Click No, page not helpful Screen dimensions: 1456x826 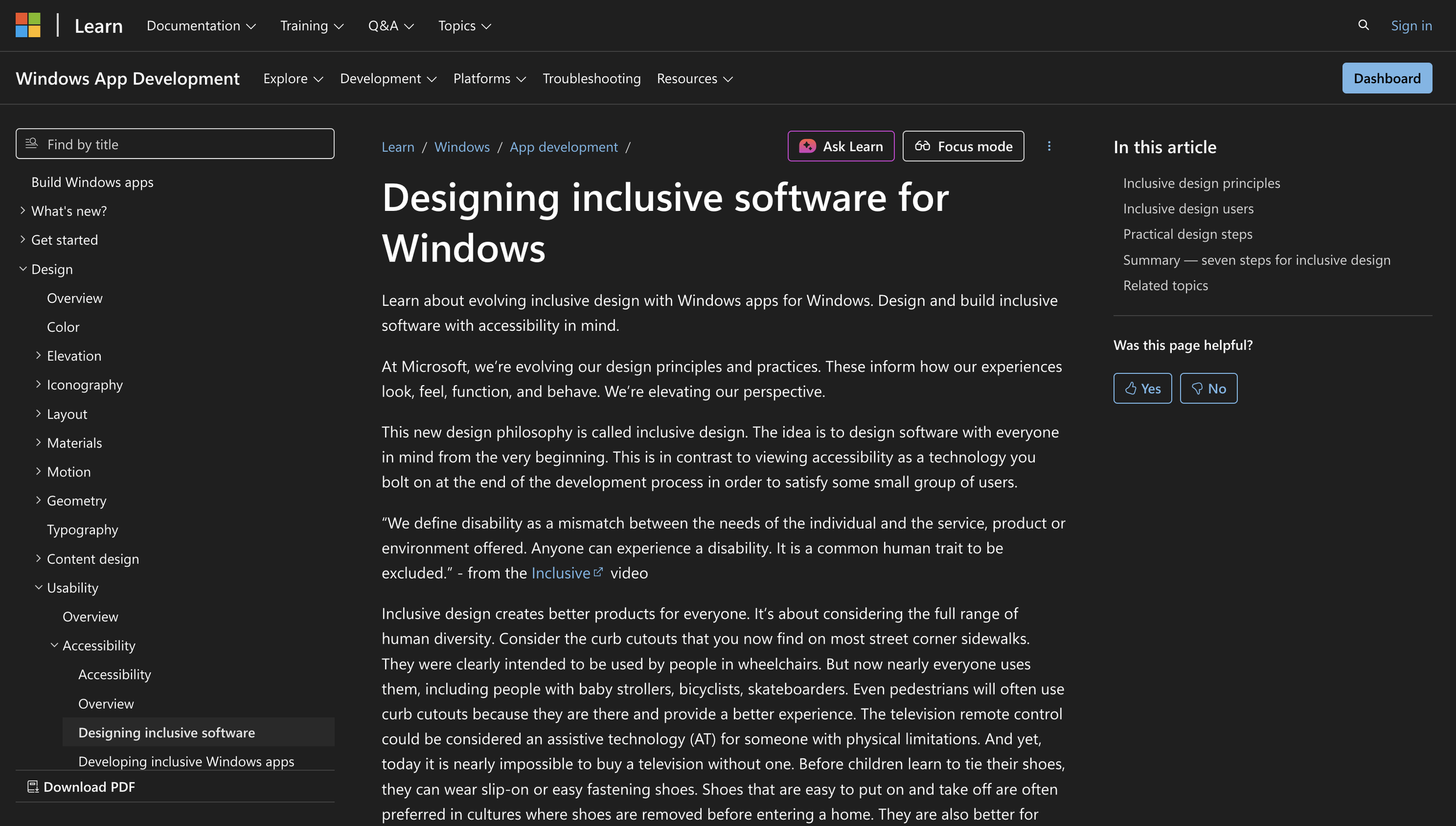tap(1208, 388)
